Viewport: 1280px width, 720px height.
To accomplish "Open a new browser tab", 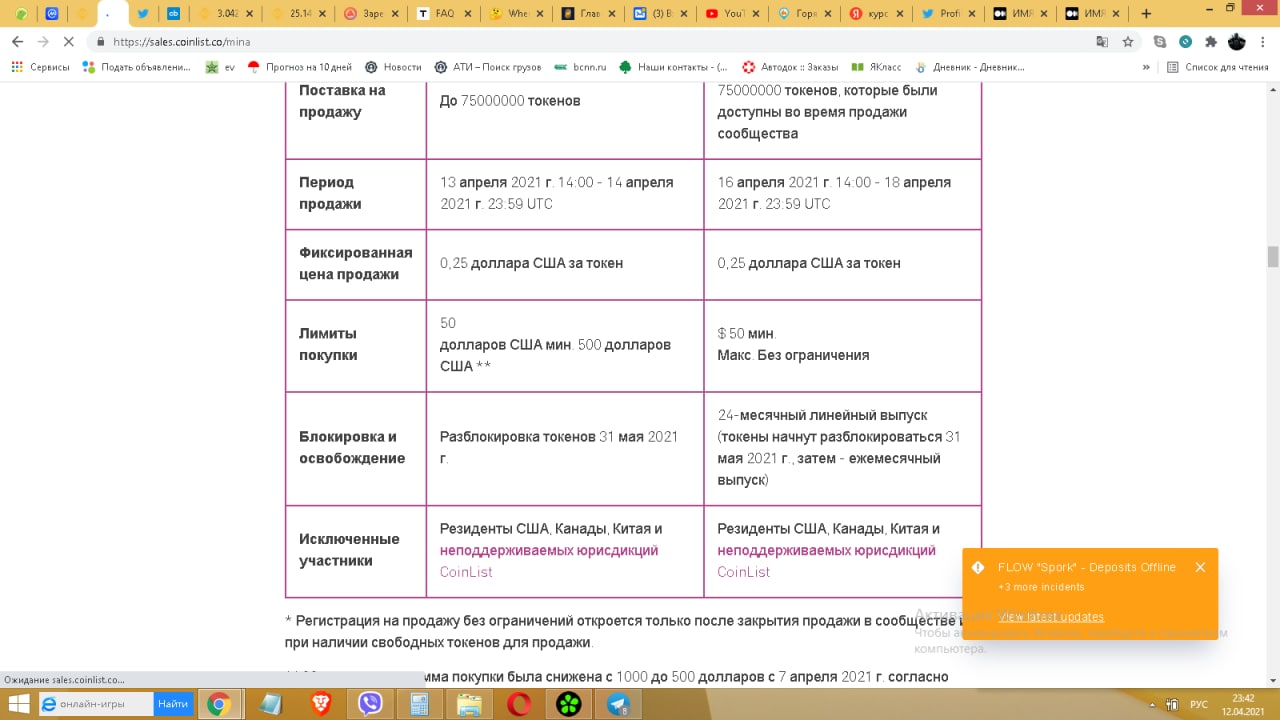I will pyautogui.click(x=1146, y=14).
